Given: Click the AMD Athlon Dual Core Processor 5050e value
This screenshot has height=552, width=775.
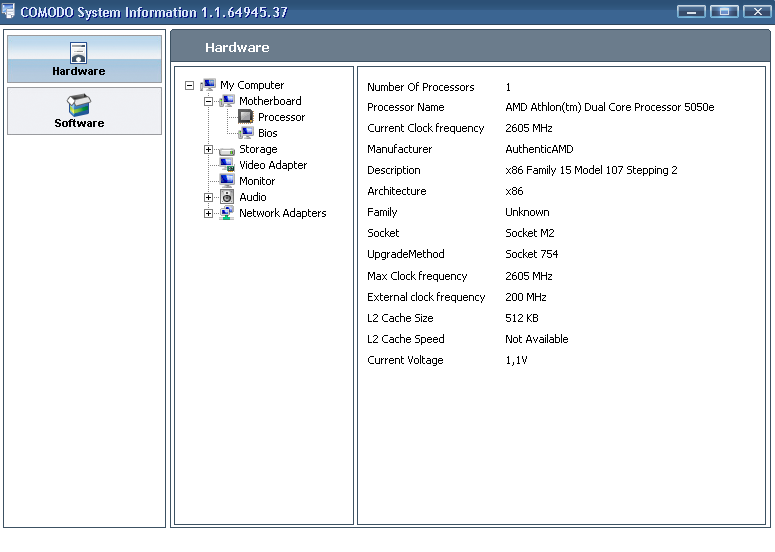Looking at the screenshot, I should point(610,107).
